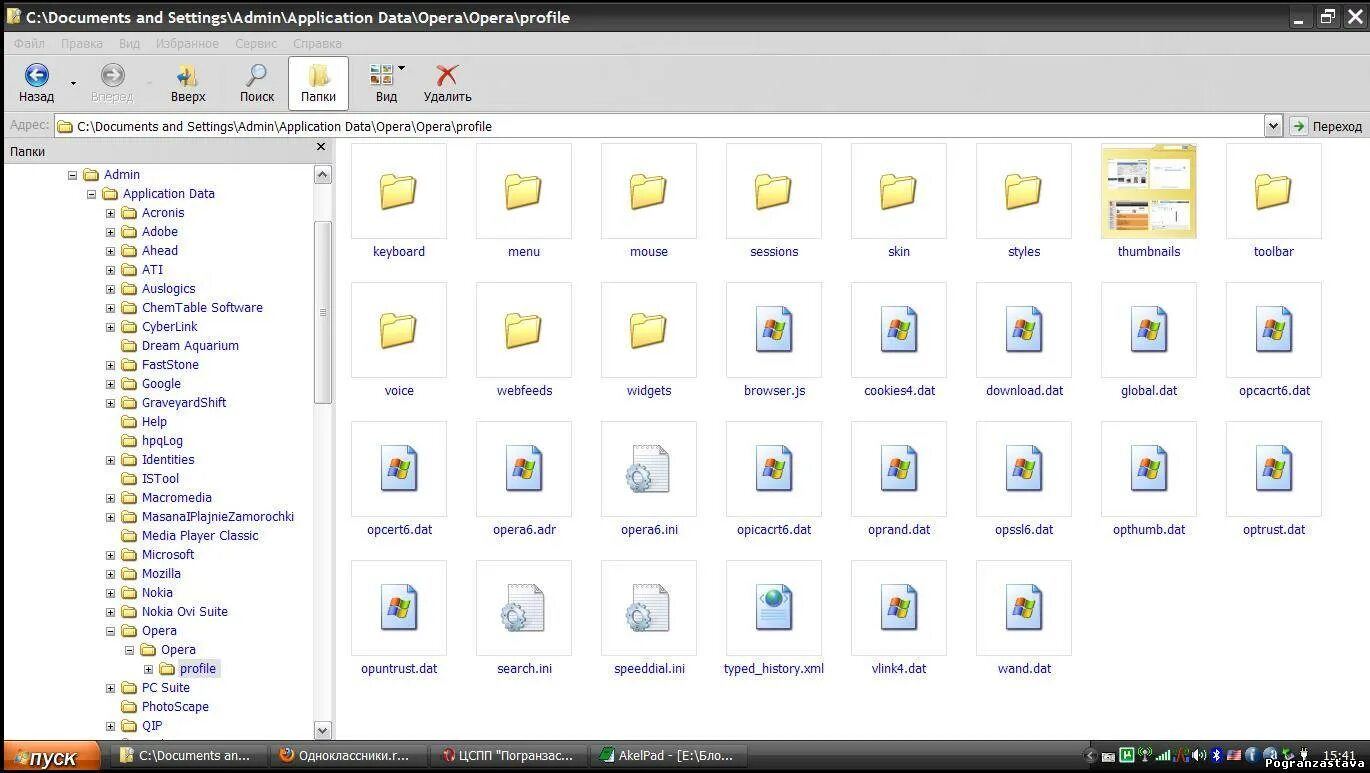
Task: Select the opuntrust.dat file icon
Action: click(398, 607)
